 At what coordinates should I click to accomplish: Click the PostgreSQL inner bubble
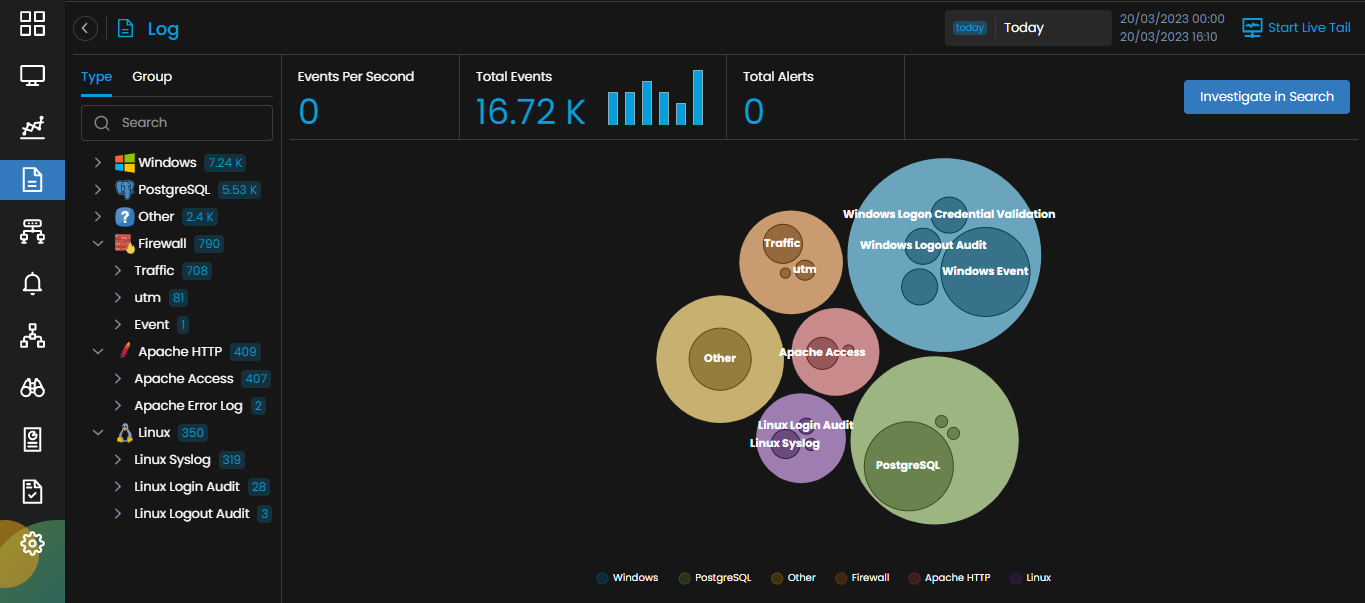click(909, 466)
